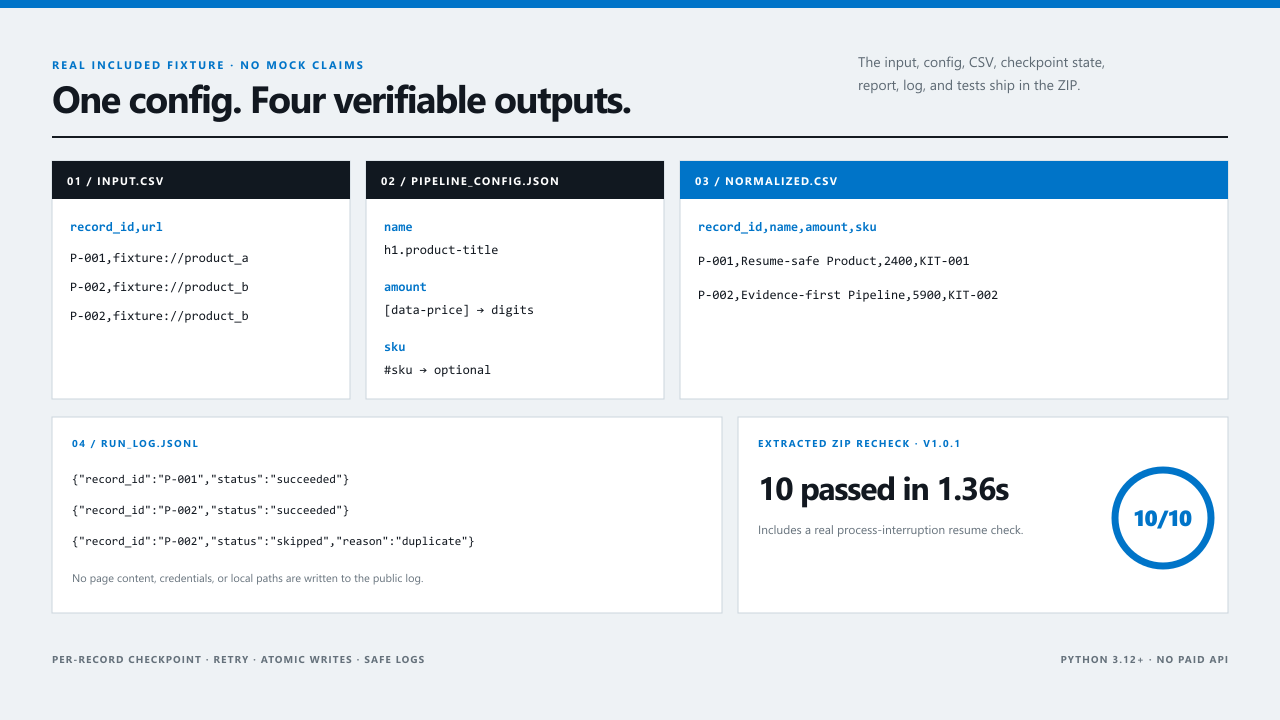1280x720 pixels.
Task: Click the 'record_id,url' column header
Action: click(x=116, y=227)
